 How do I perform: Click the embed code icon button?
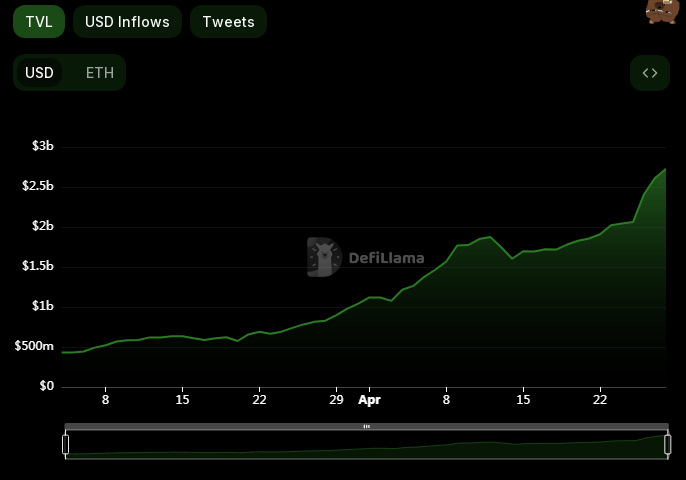click(649, 73)
